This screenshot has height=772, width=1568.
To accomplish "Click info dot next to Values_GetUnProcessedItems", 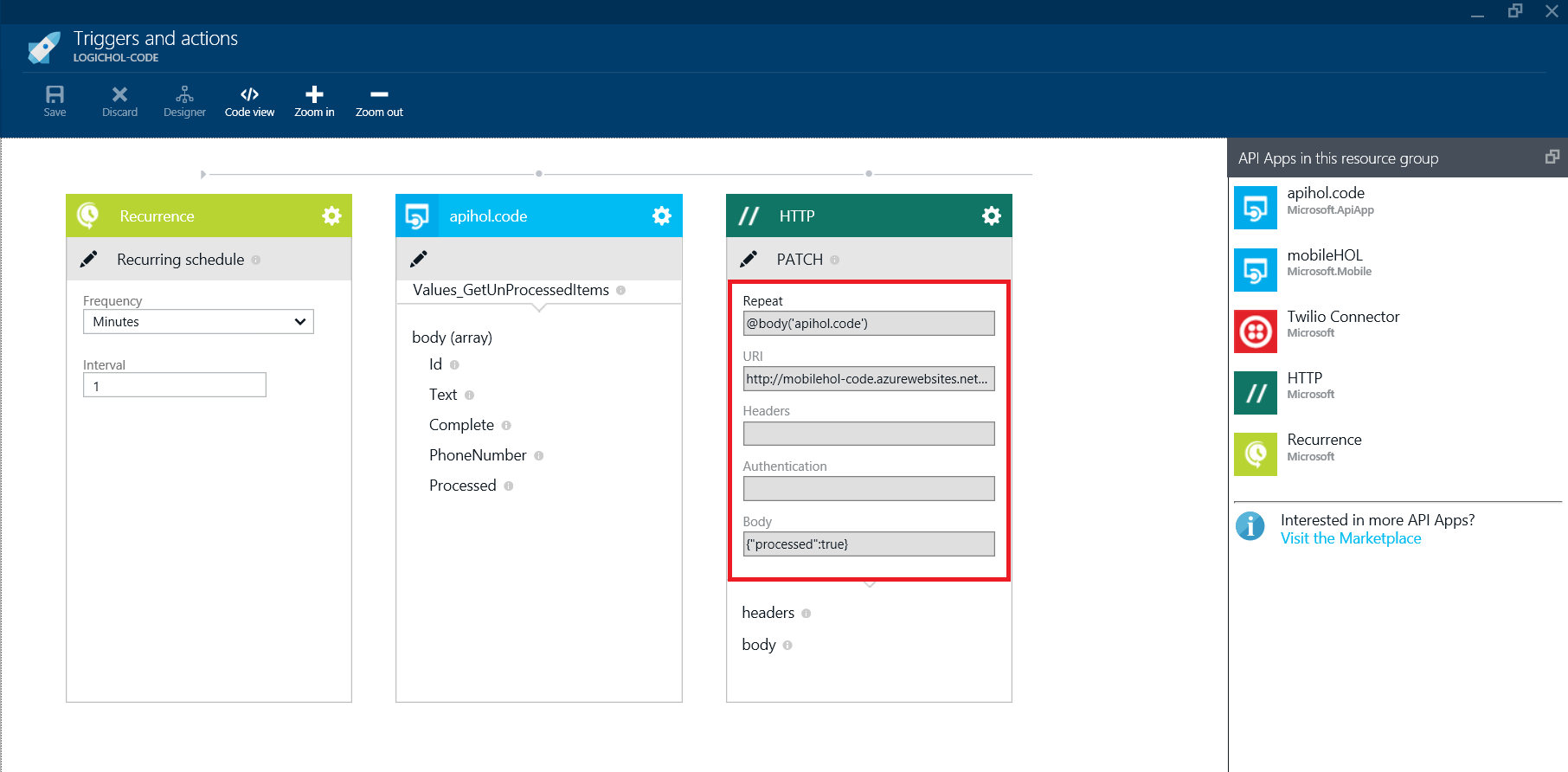I will pyautogui.click(x=621, y=290).
